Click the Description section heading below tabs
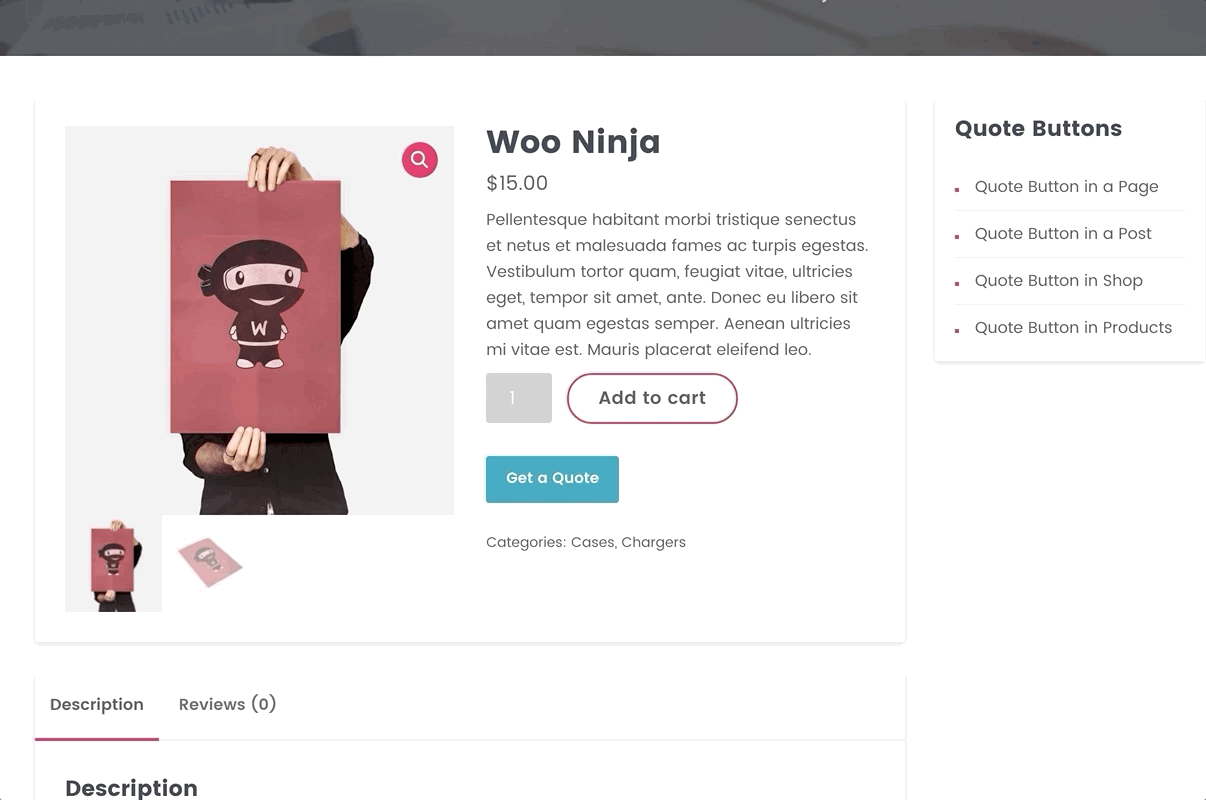This screenshot has height=800, width=1206. point(131,788)
